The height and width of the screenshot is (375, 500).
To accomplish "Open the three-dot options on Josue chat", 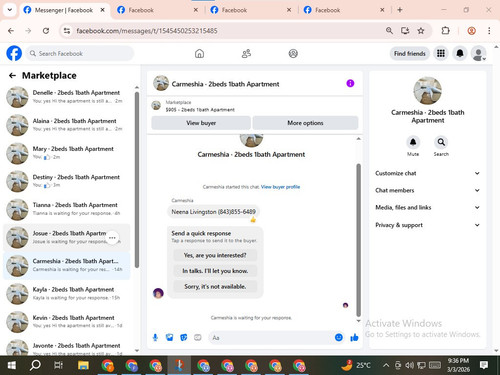I will point(112,238).
